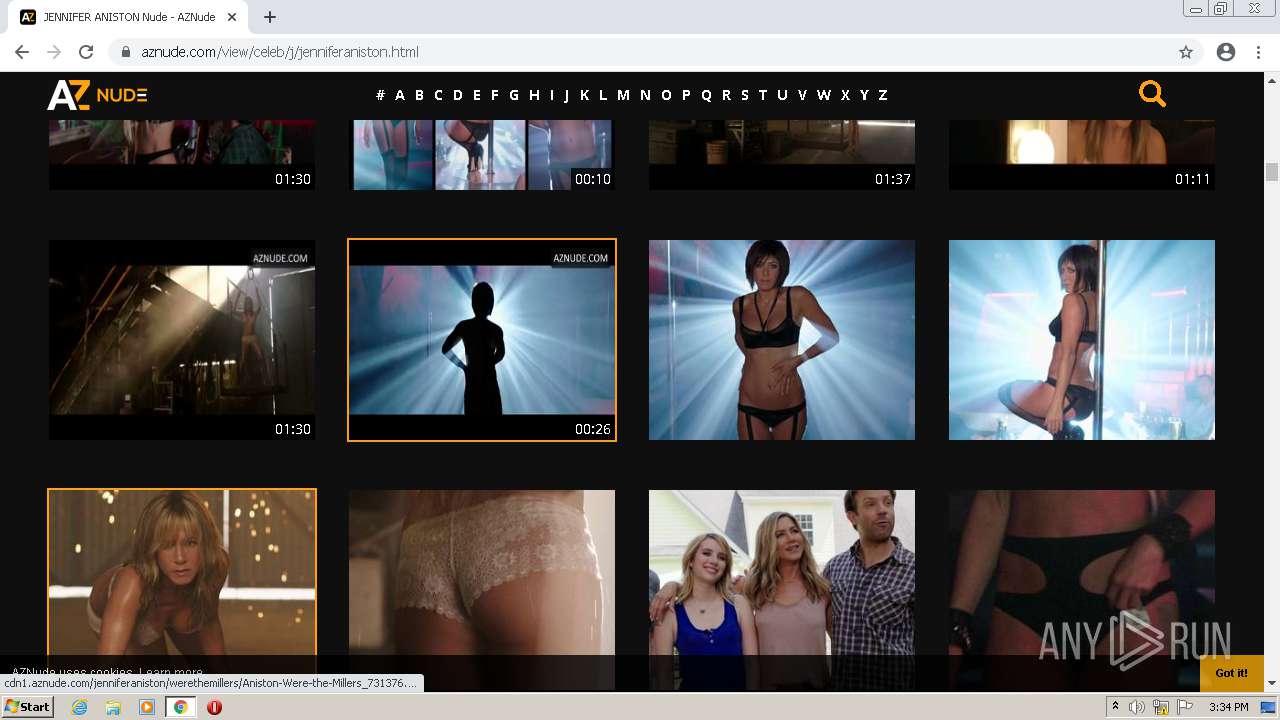Show hidden tray icons arrow

pos(1115,707)
